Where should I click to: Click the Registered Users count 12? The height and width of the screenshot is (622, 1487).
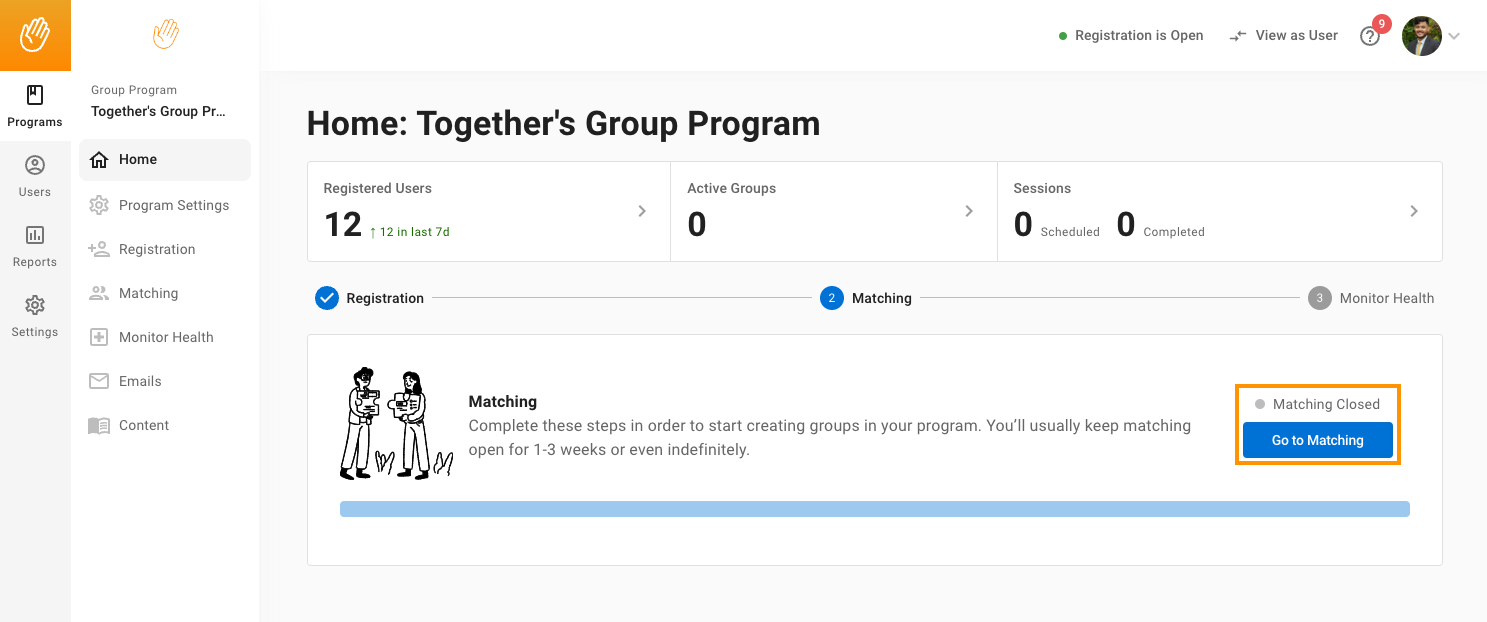coord(343,224)
